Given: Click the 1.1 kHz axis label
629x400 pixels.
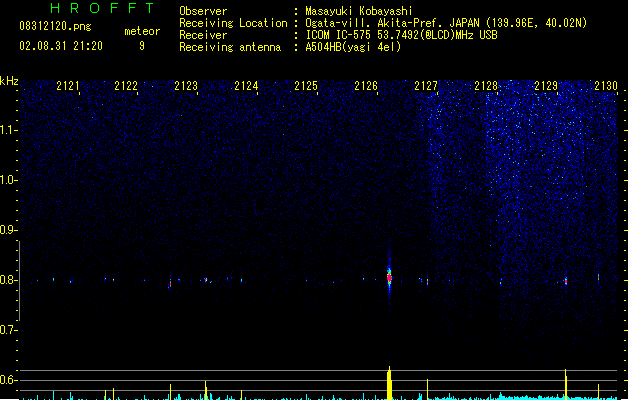Looking at the screenshot, I should 8,130.
